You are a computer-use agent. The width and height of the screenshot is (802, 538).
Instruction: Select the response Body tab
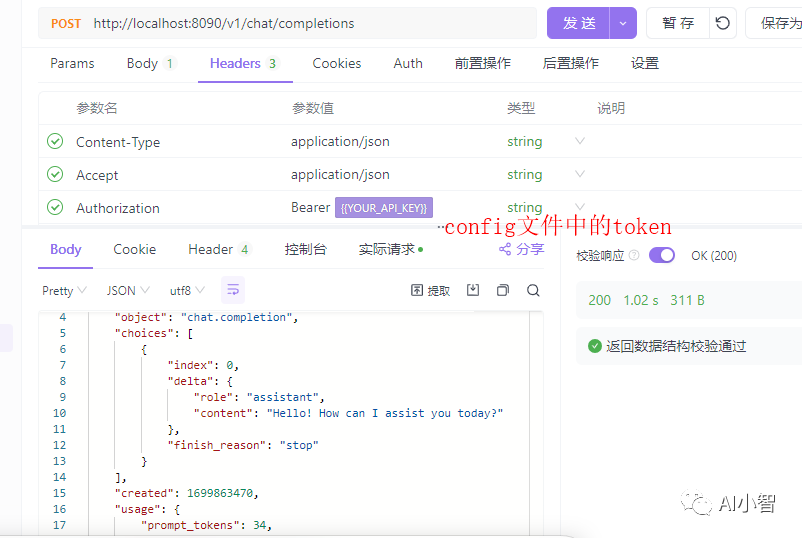[65, 250]
